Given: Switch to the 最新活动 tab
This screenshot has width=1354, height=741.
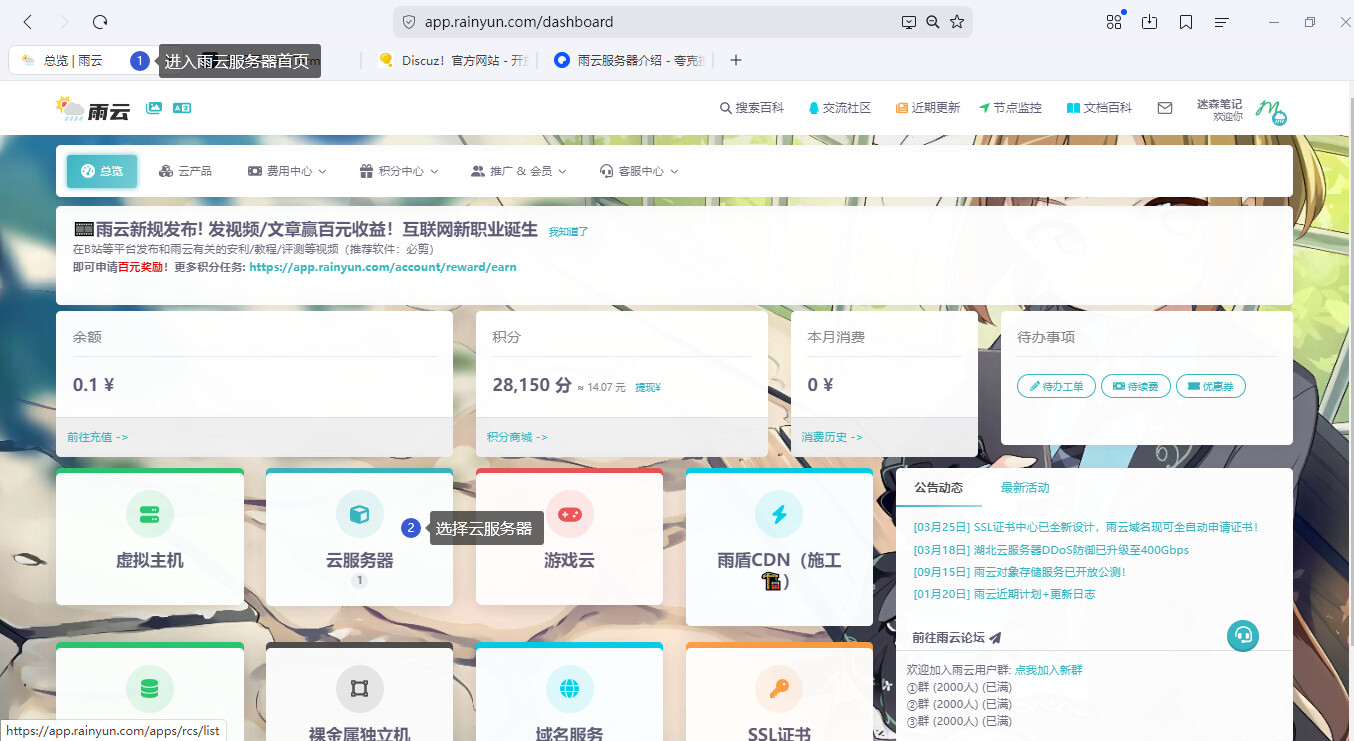Looking at the screenshot, I should point(1025,488).
